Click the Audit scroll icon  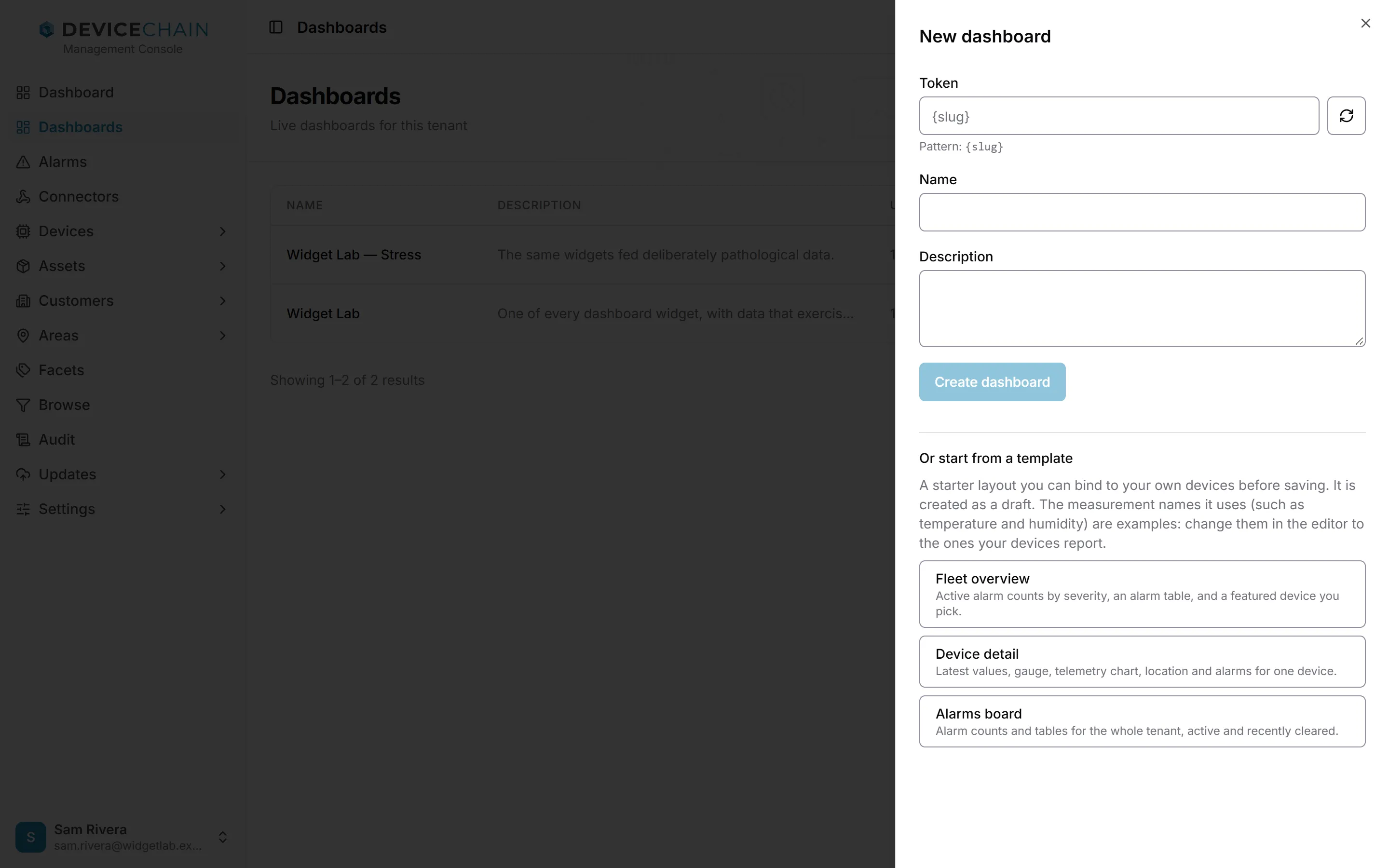point(23,440)
